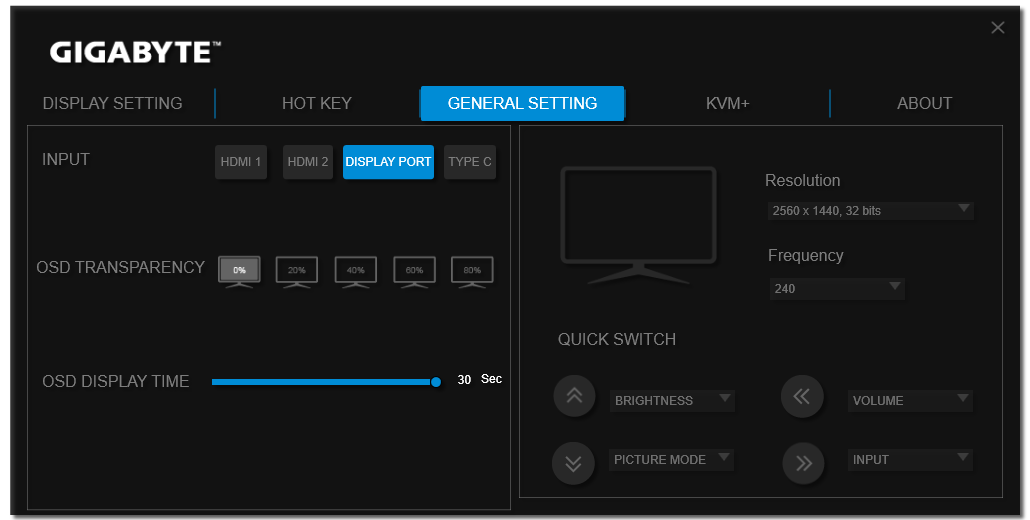Pick the 60% OSD transparency monitor icon

pyautogui.click(x=414, y=272)
